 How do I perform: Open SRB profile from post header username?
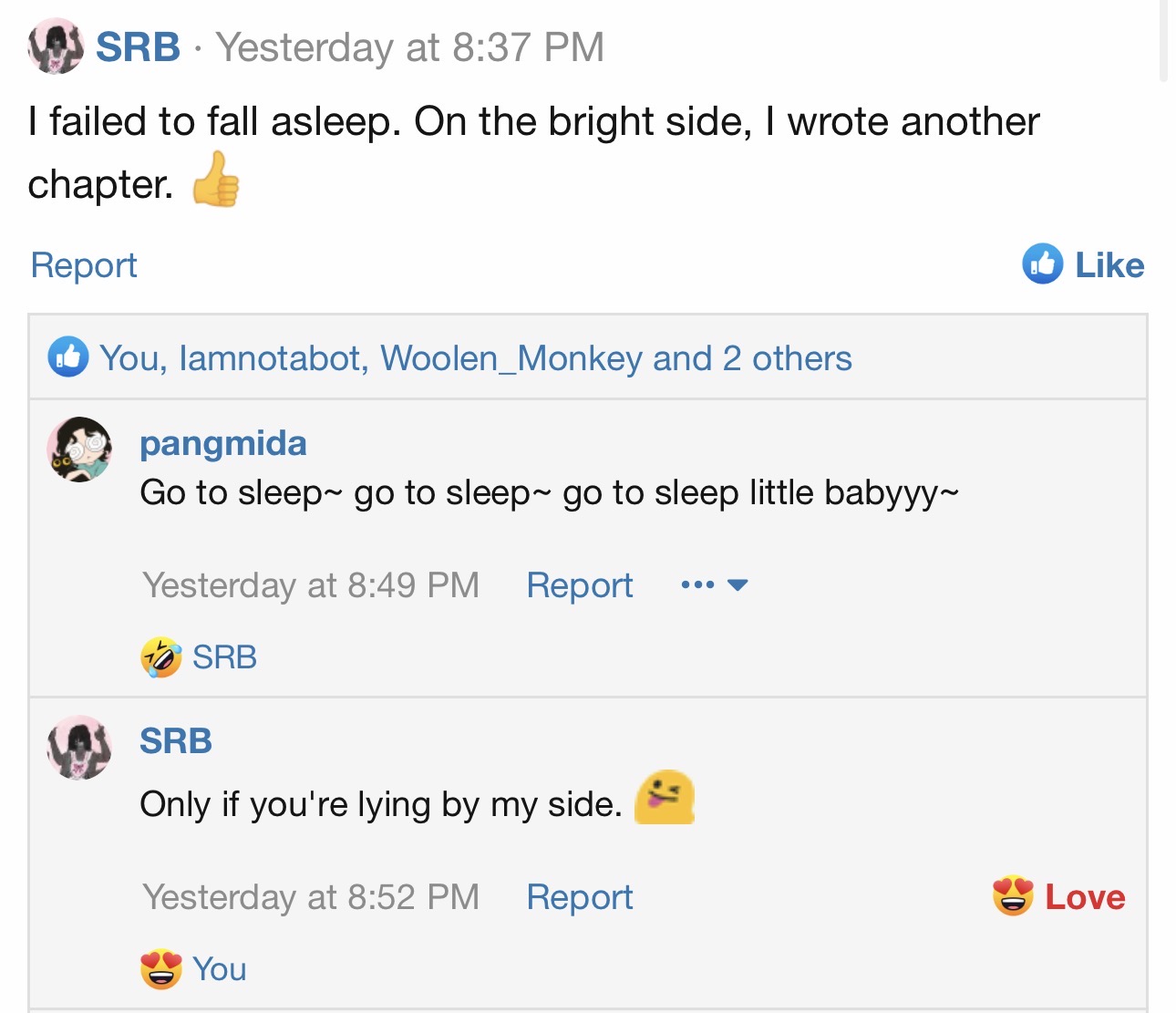(x=138, y=47)
